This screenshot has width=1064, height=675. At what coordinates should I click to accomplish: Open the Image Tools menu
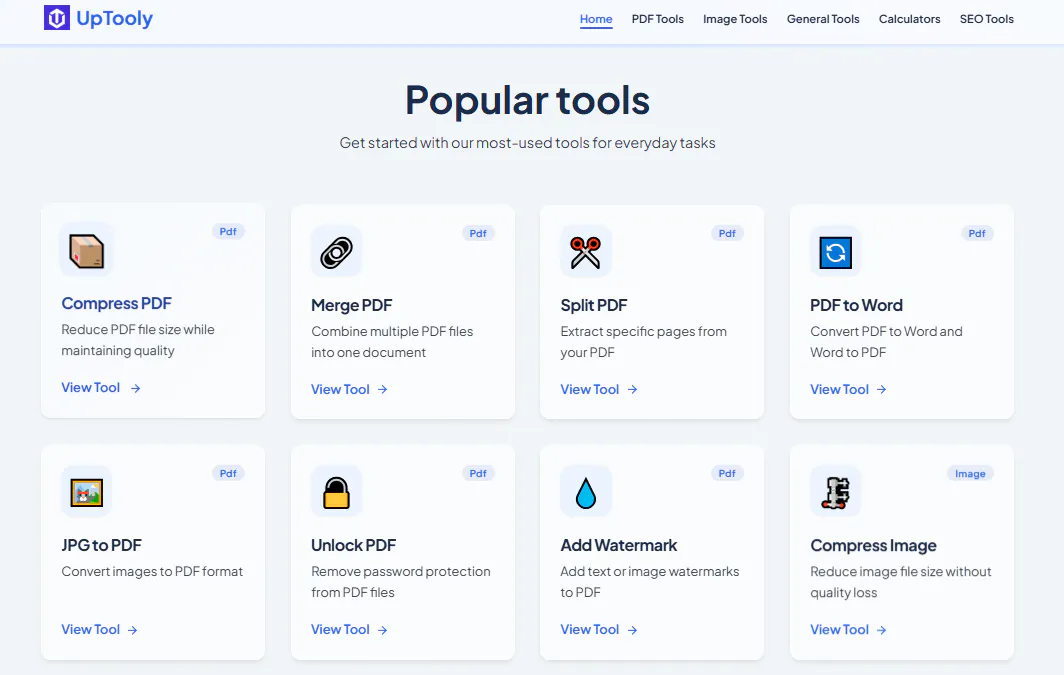(735, 19)
